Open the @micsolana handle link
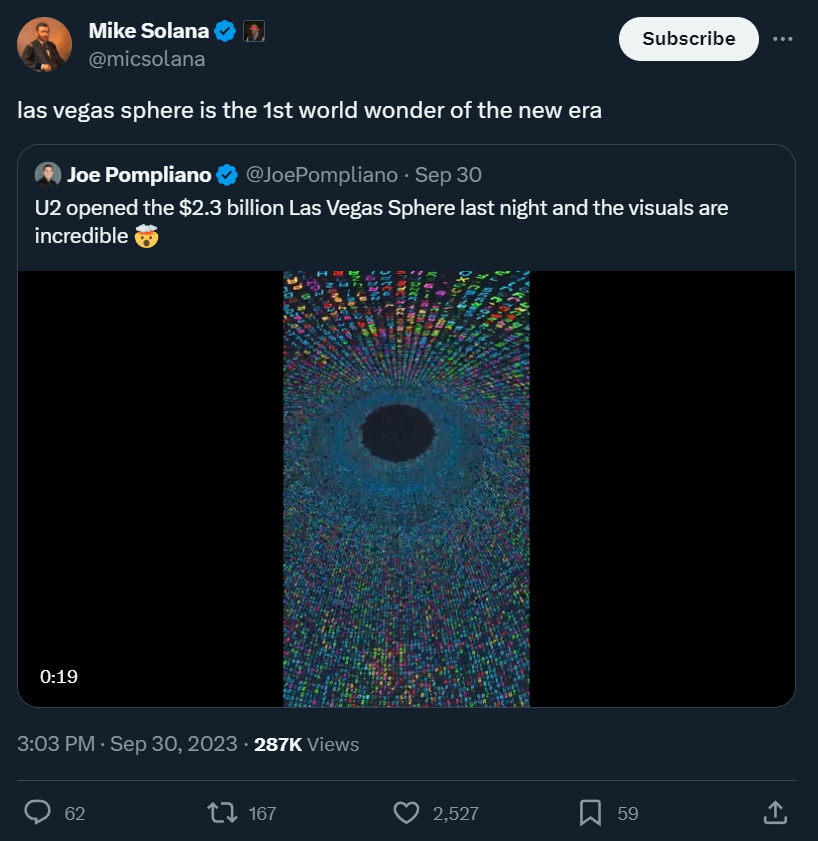 coord(147,59)
